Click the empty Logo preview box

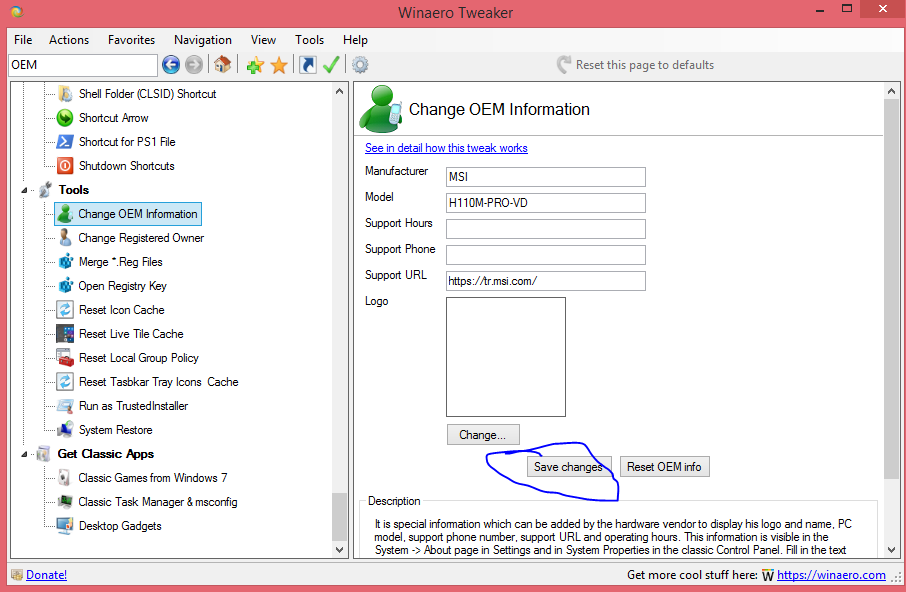click(x=506, y=357)
